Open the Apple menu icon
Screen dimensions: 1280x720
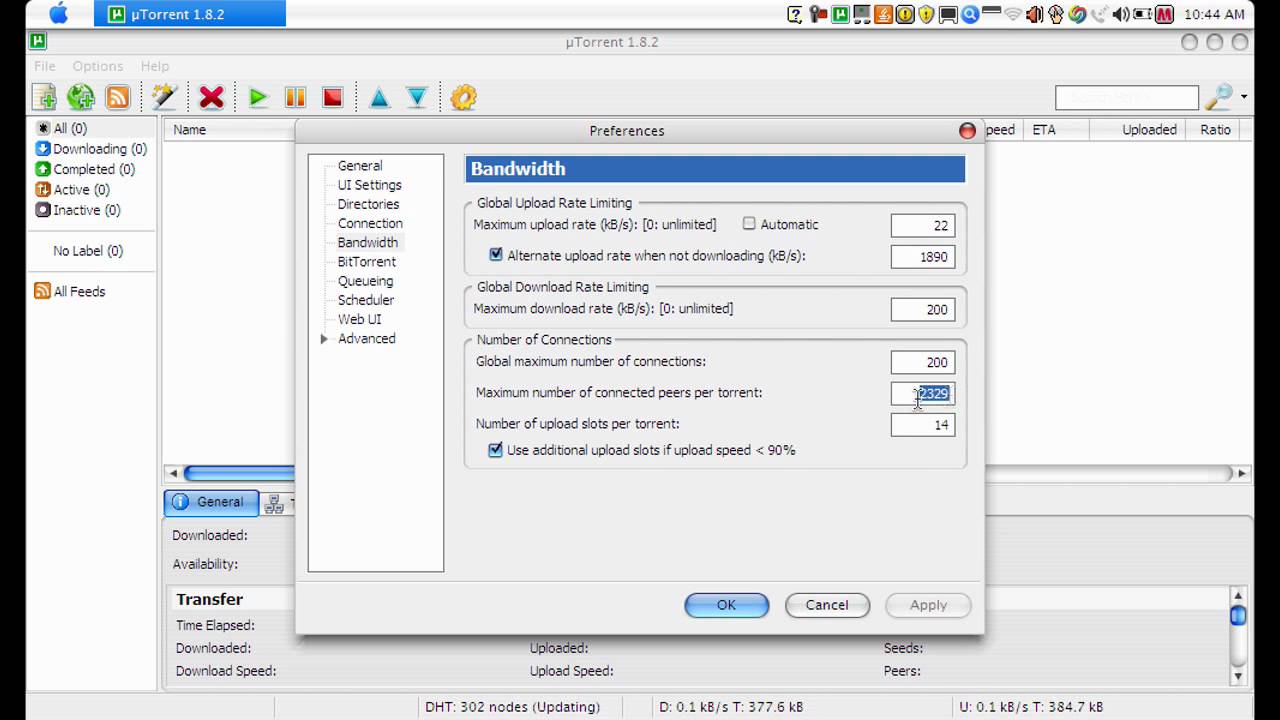(x=58, y=14)
